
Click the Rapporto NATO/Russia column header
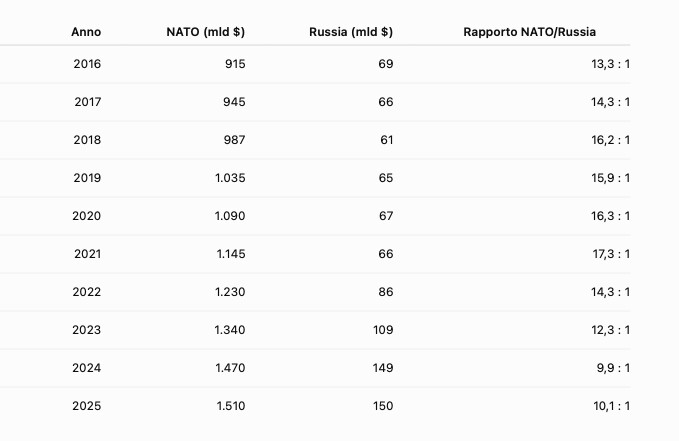(x=530, y=32)
